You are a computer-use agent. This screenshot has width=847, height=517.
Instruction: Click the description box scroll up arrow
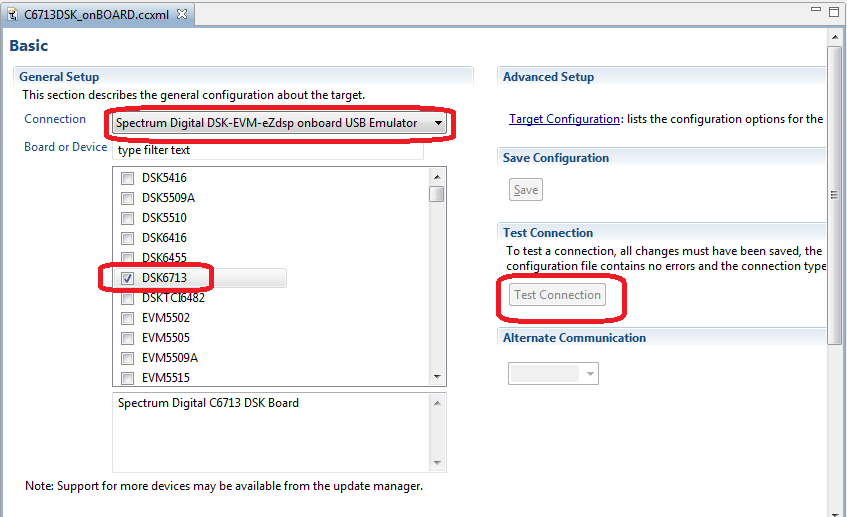[x=437, y=403]
